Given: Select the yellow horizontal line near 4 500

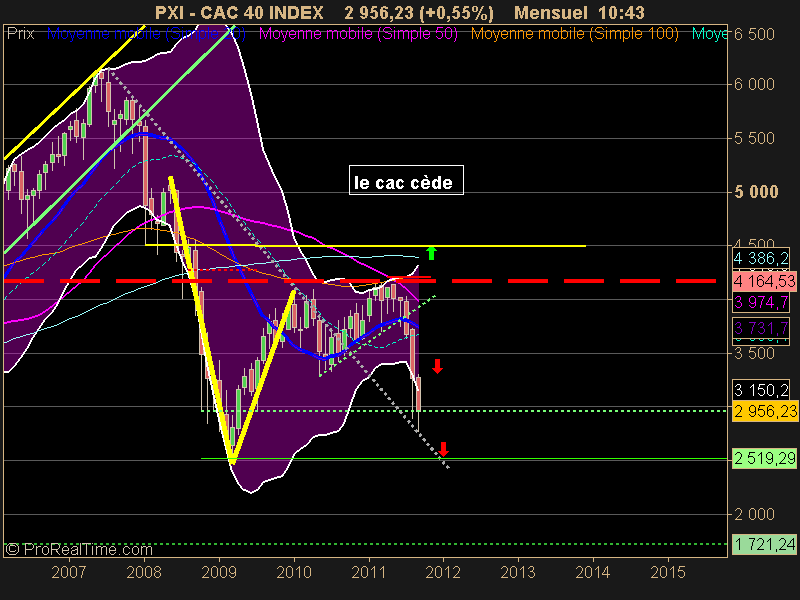Looking at the screenshot, I should click(x=365, y=245).
